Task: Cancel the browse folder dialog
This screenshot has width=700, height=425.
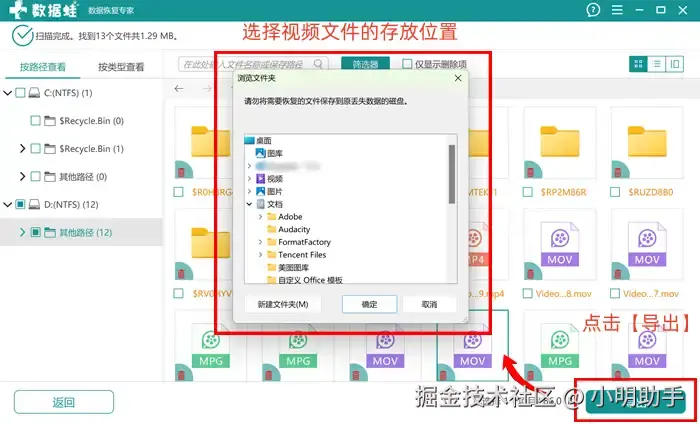Action: tap(429, 304)
